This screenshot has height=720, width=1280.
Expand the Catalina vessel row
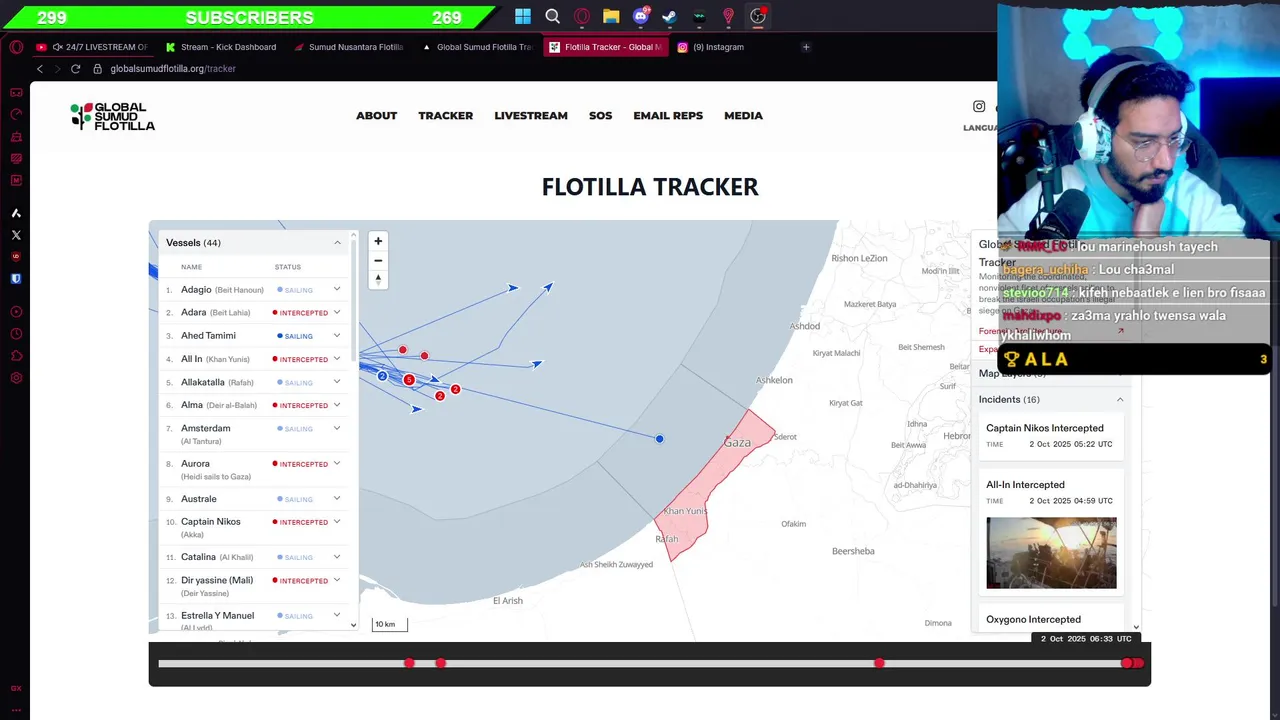pos(337,556)
